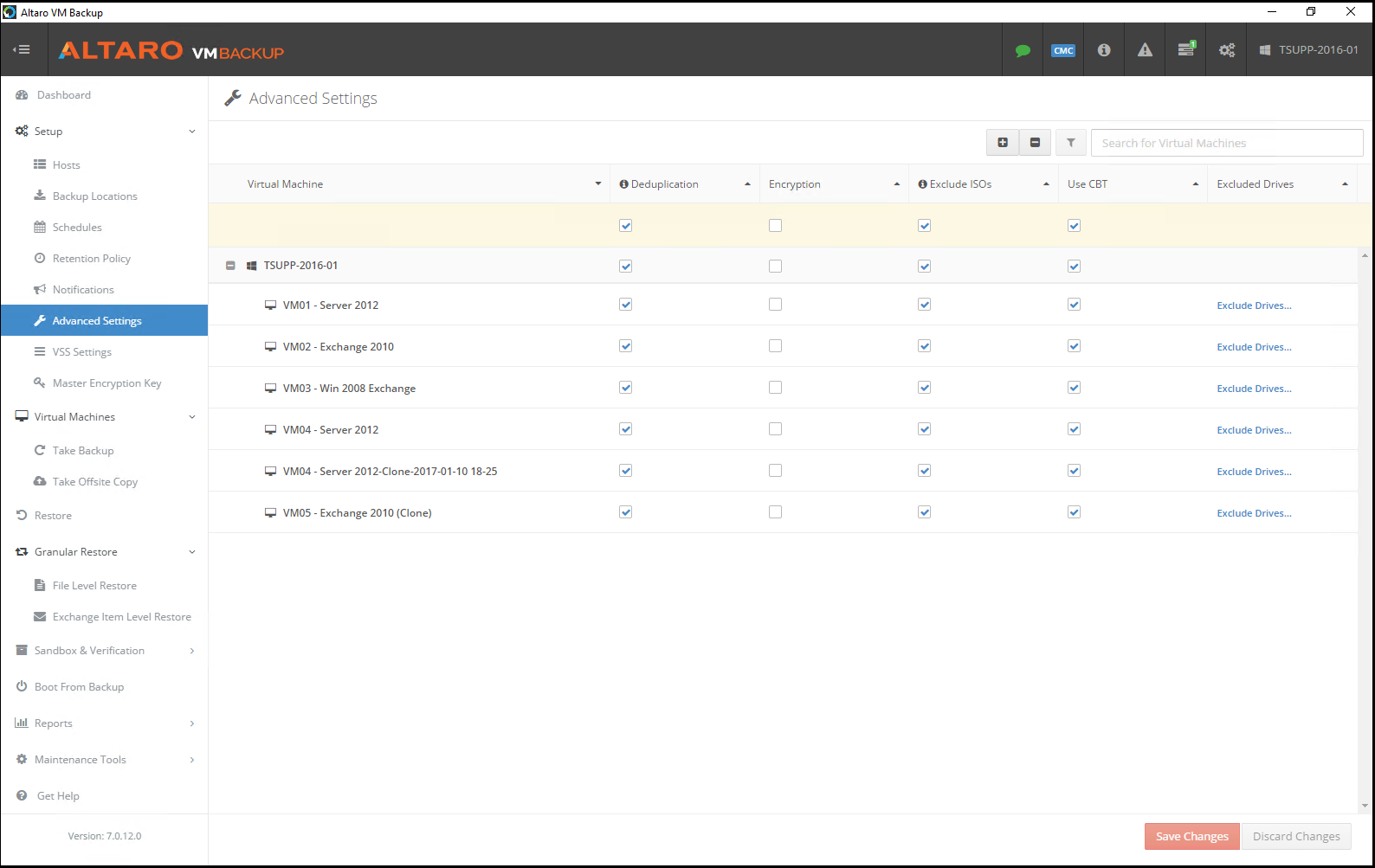Click the Save Changes button
Viewport: 1375px width, 868px height.
coord(1192,836)
